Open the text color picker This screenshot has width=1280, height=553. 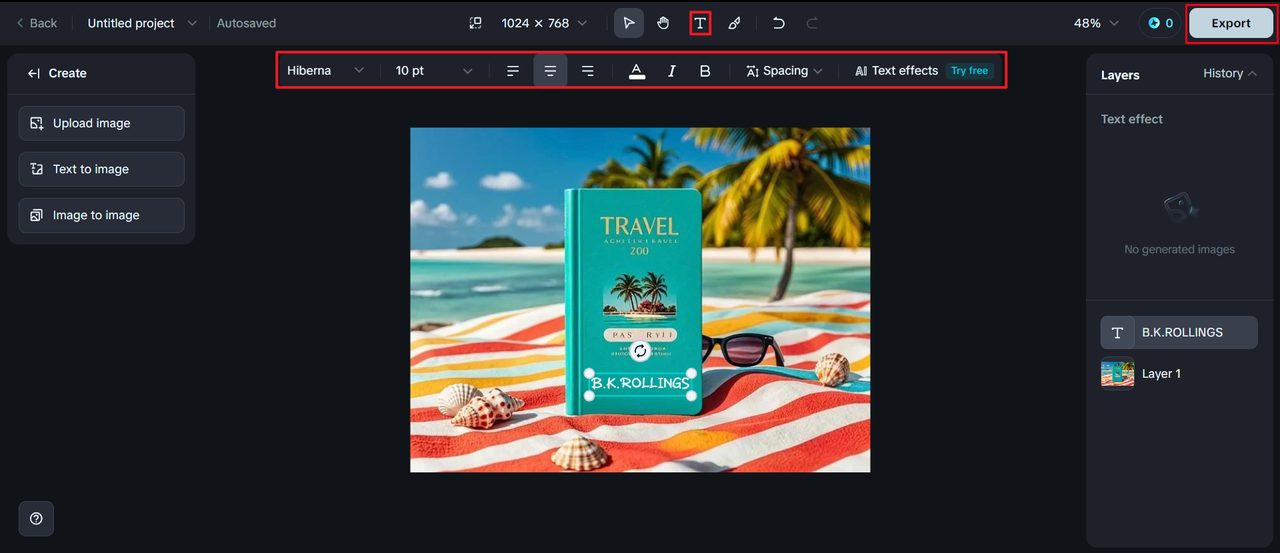tap(637, 71)
